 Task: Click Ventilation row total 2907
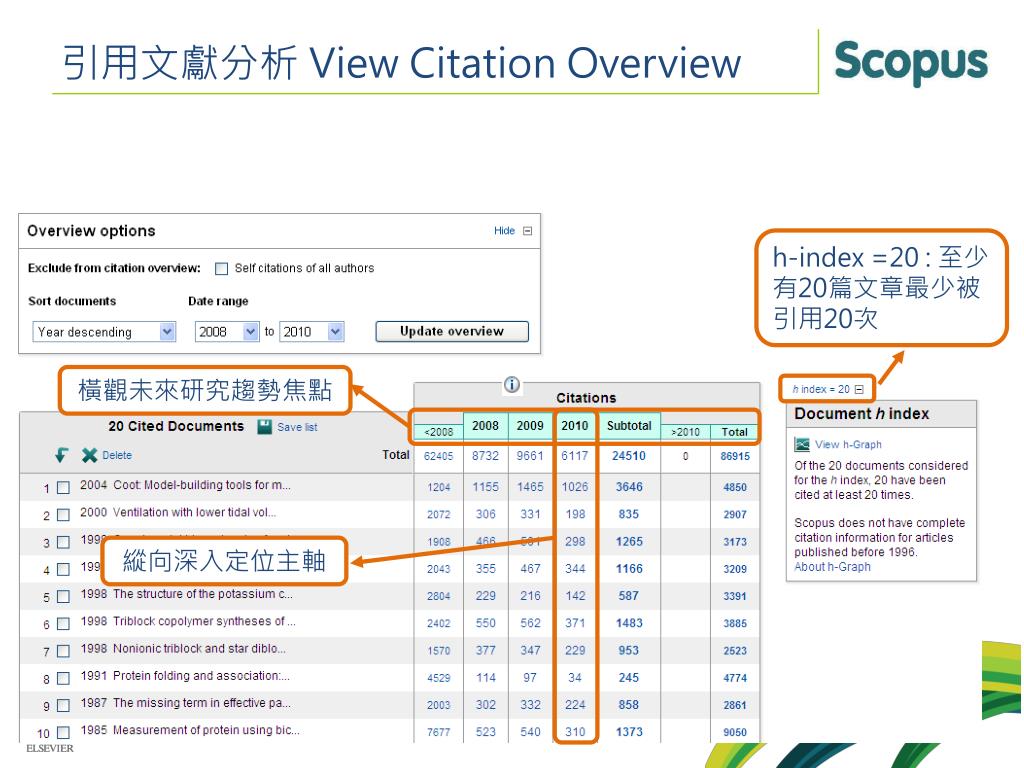click(x=735, y=515)
